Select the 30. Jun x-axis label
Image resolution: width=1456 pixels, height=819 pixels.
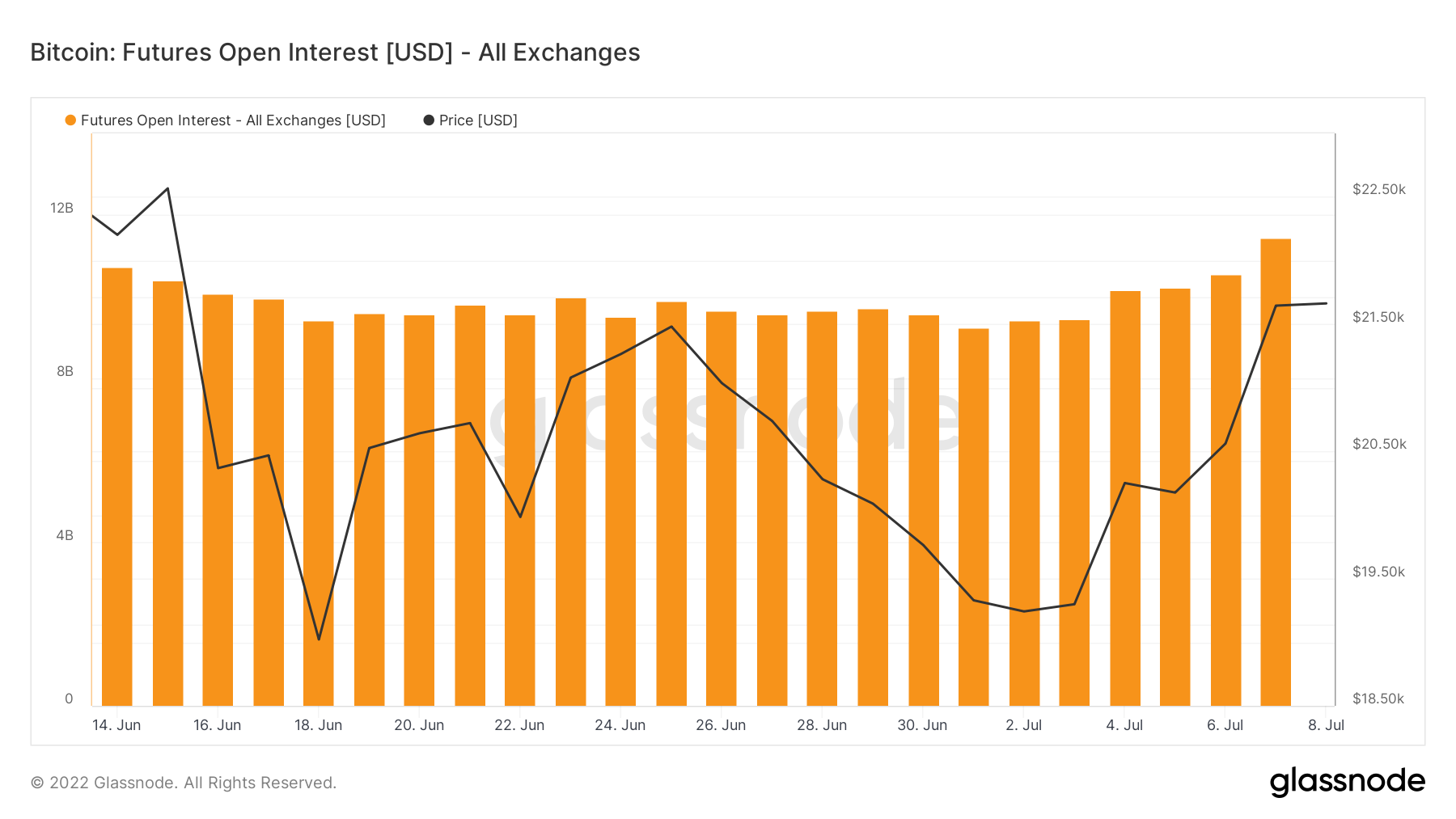click(922, 725)
